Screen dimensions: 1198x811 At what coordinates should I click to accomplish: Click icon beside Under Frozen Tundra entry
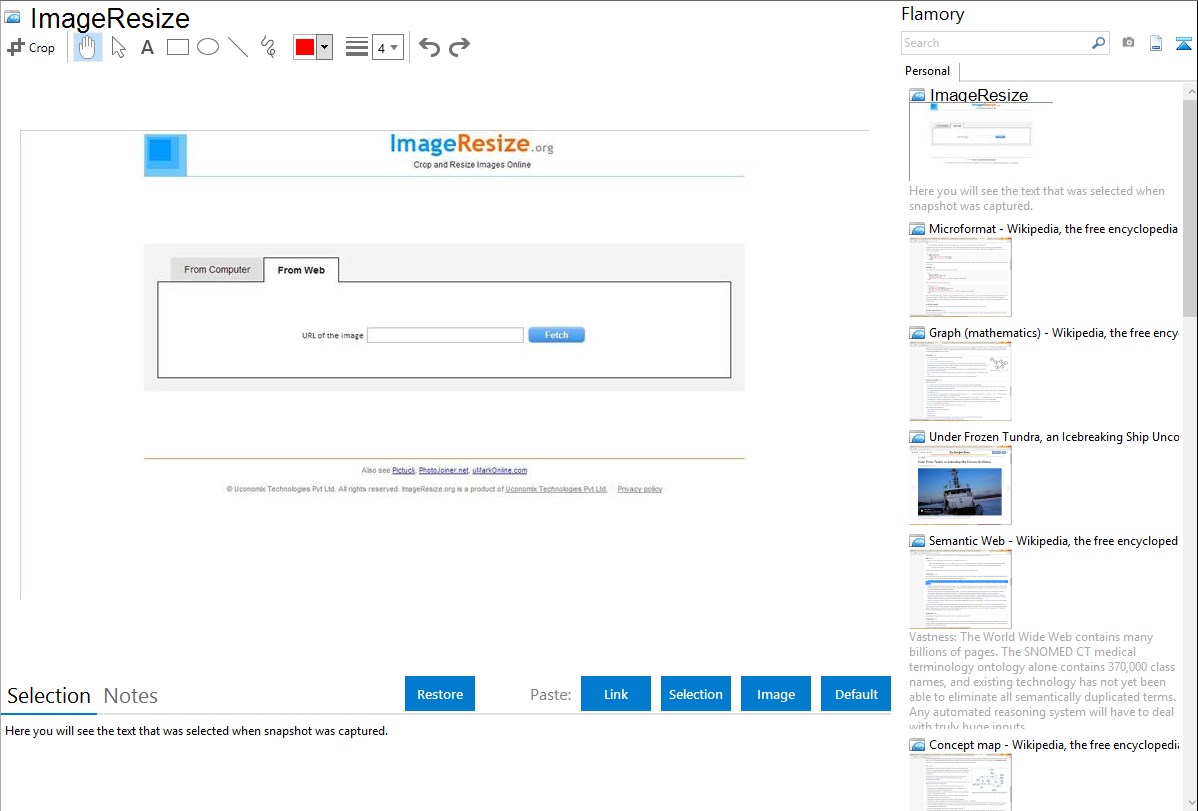tap(917, 436)
